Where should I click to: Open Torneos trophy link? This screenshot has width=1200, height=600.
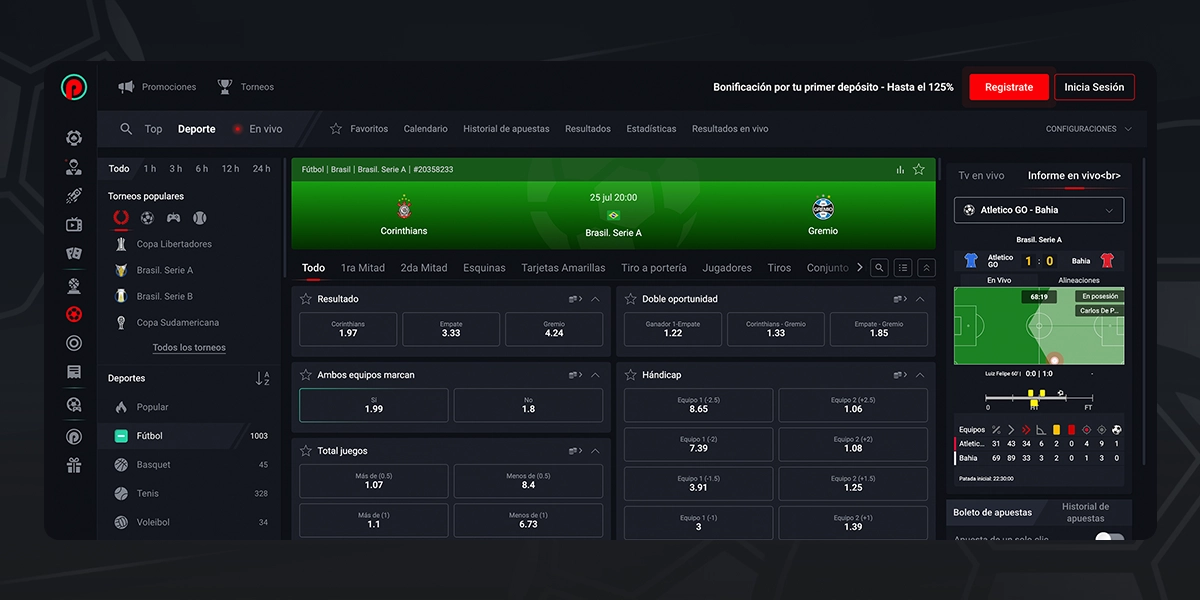(246, 87)
